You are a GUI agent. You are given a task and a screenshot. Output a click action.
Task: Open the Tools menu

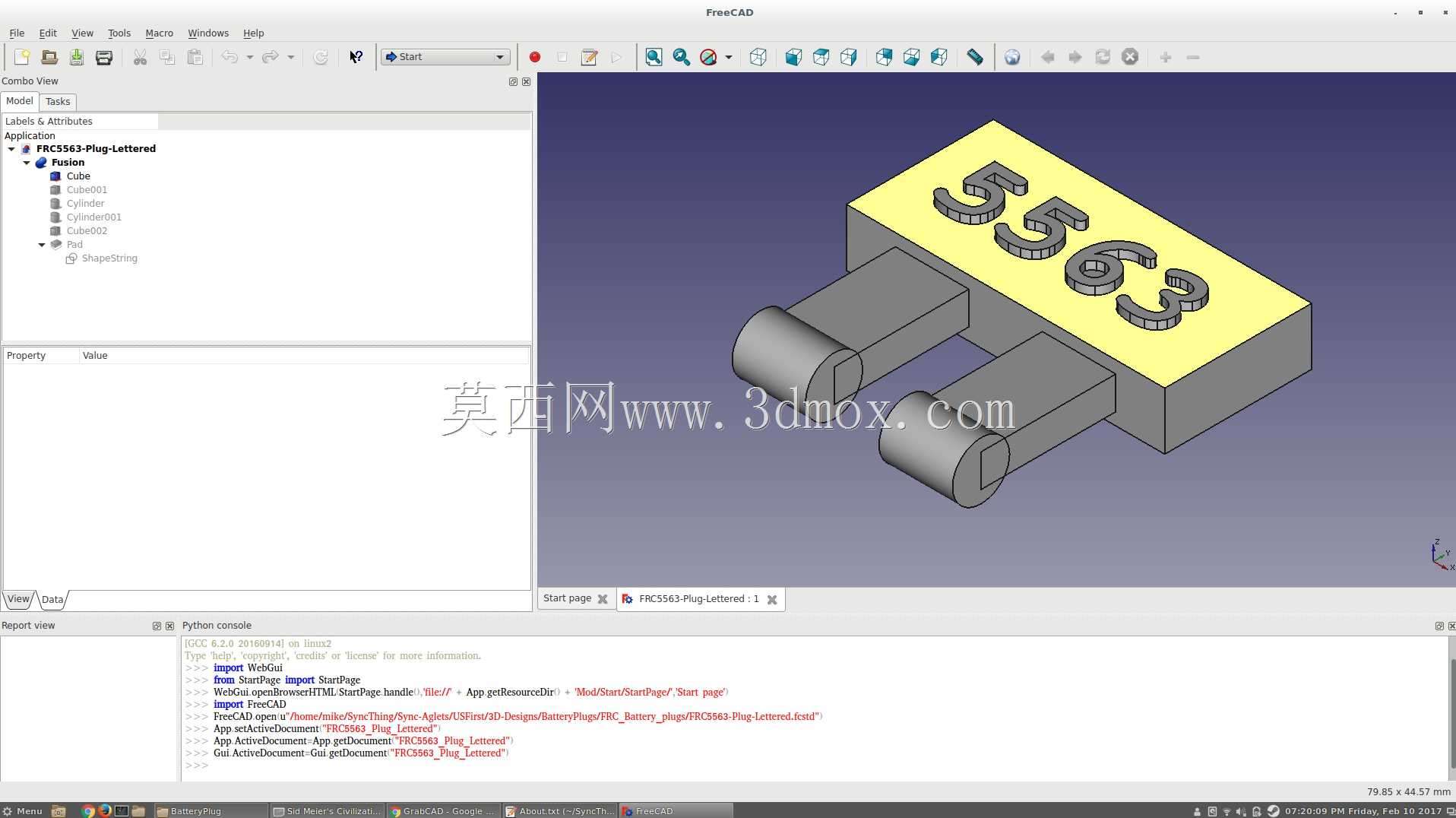point(119,33)
